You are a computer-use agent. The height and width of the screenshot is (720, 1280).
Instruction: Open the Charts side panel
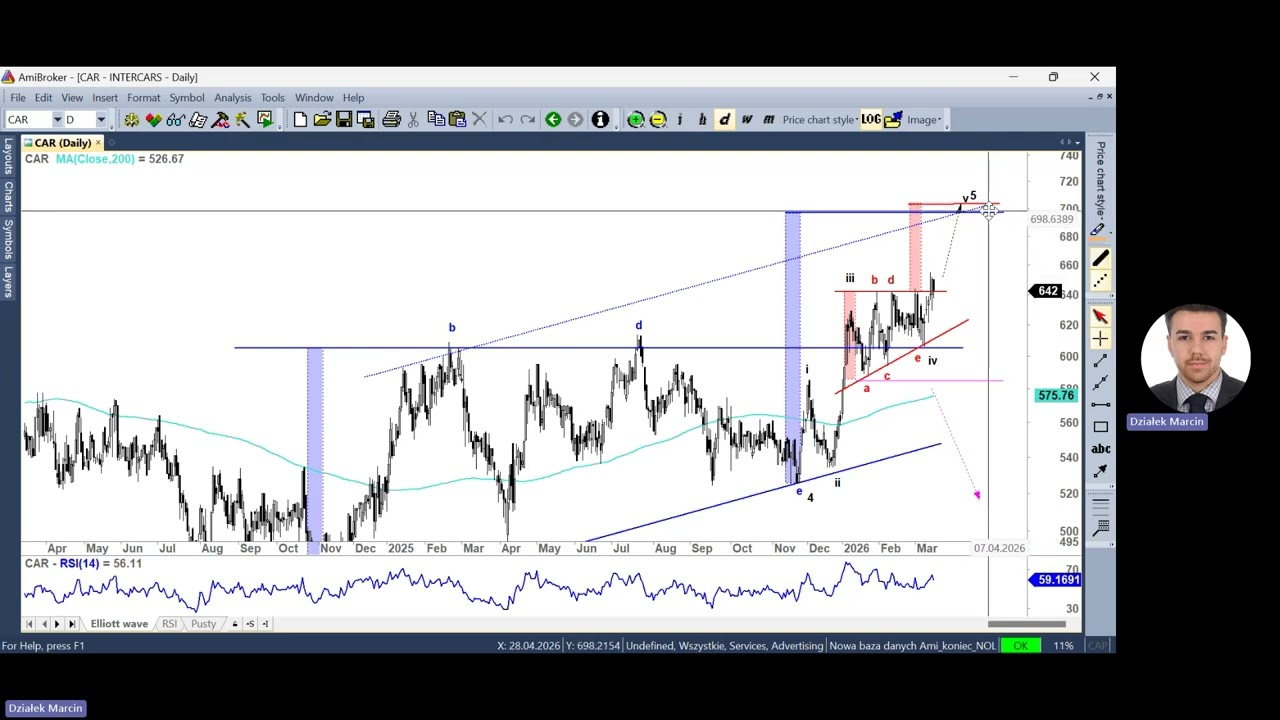pos(8,198)
